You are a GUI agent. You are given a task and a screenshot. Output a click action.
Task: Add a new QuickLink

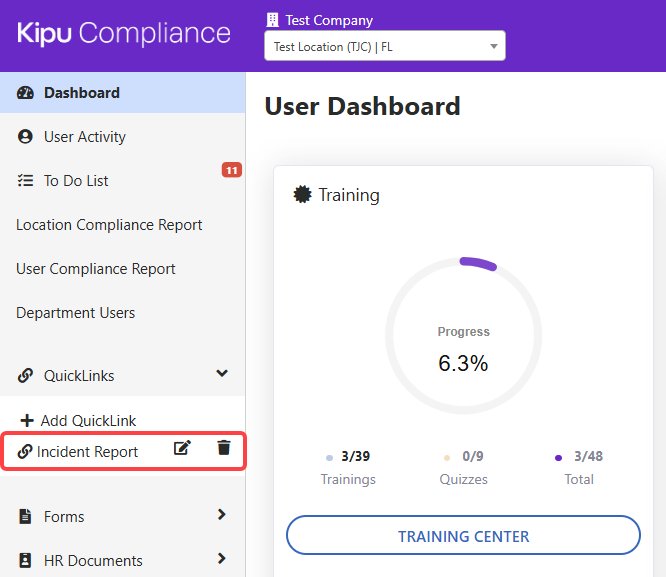(79, 421)
